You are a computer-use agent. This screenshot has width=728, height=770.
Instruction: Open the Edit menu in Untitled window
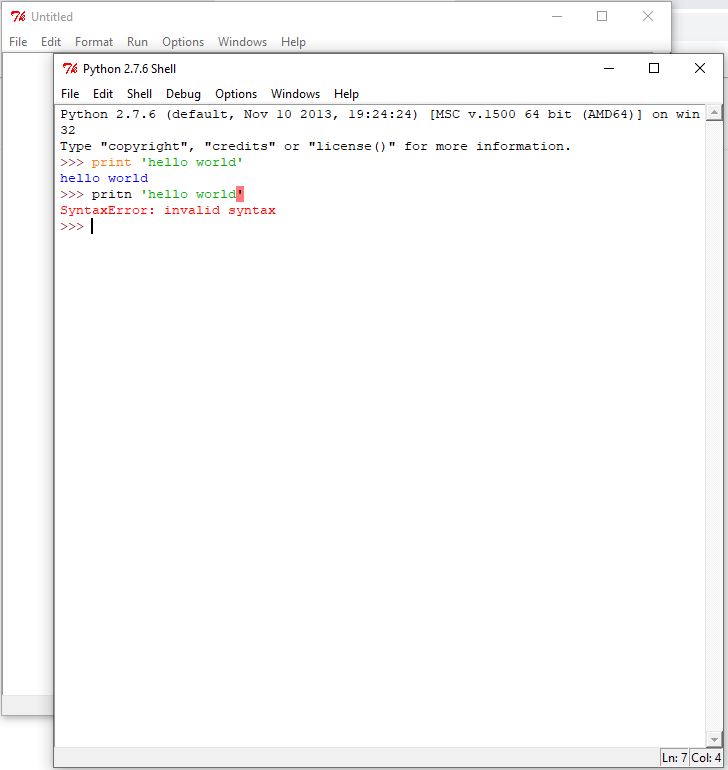coord(51,42)
